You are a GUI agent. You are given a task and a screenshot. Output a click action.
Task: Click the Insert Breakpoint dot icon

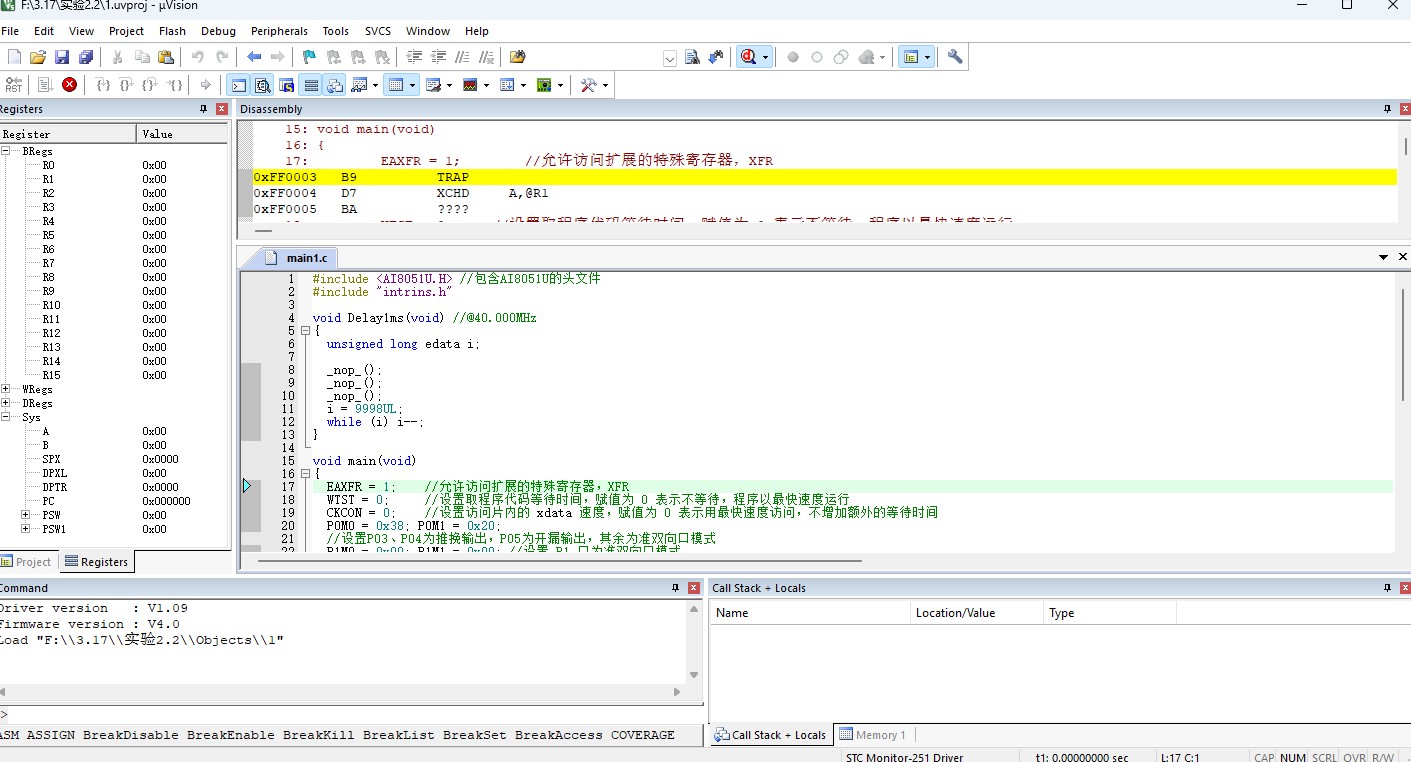pos(793,57)
